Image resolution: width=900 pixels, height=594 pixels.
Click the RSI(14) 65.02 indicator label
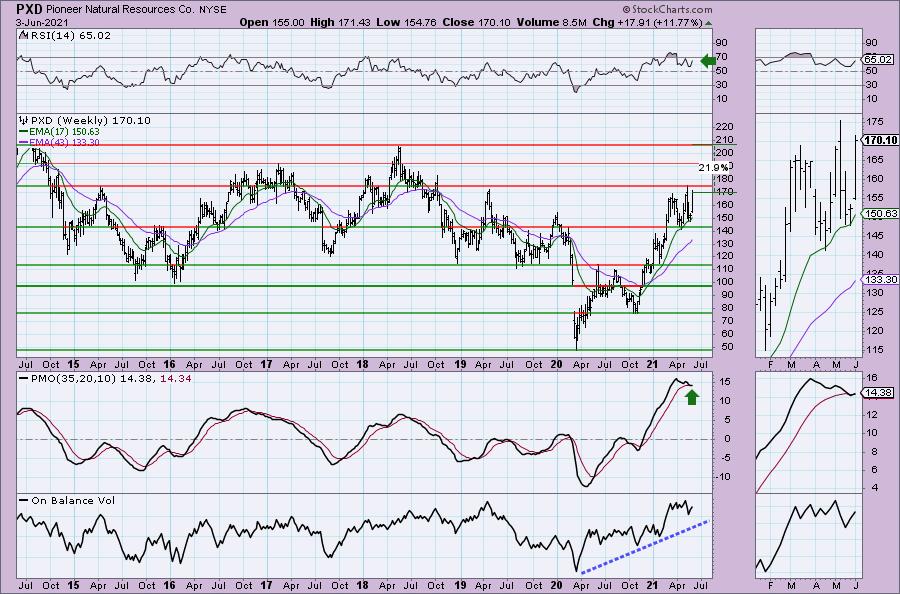click(70, 35)
